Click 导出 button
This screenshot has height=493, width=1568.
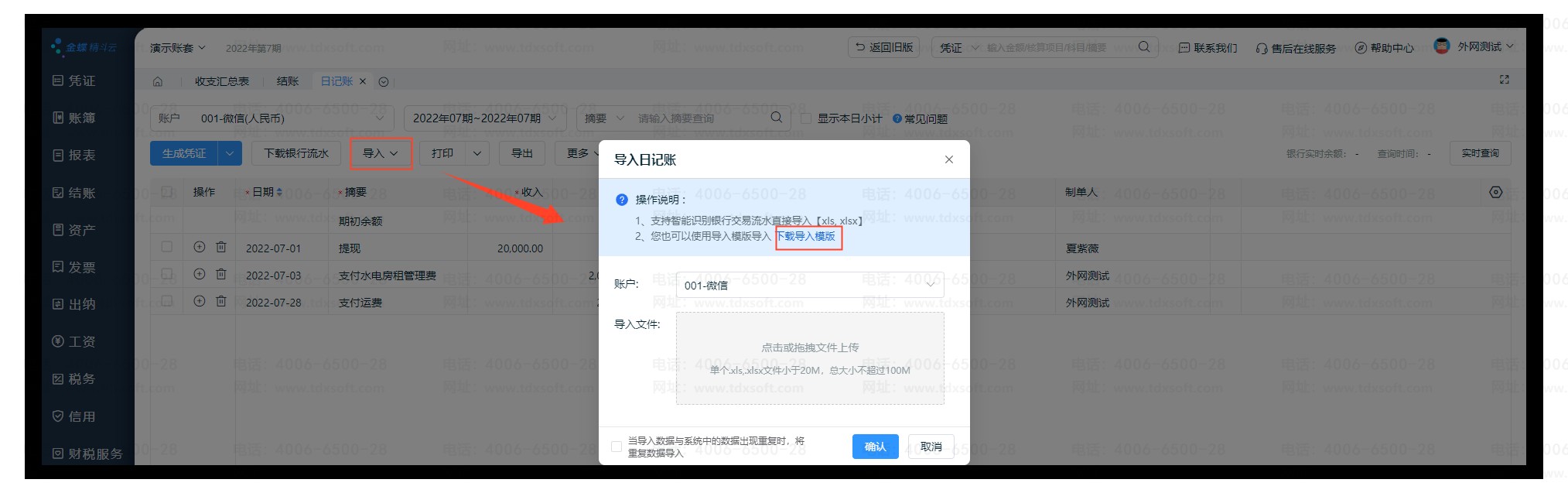[x=522, y=153]
